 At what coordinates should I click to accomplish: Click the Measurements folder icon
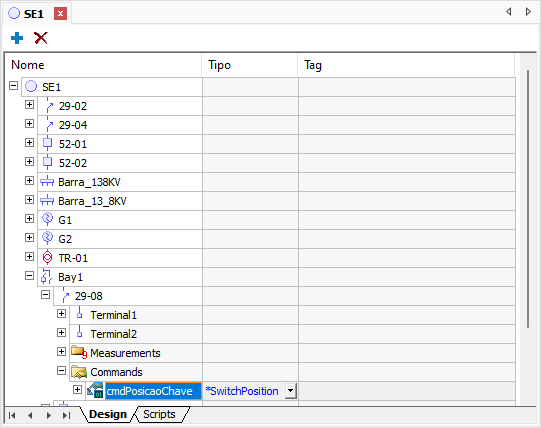click(x=79, y=352)
